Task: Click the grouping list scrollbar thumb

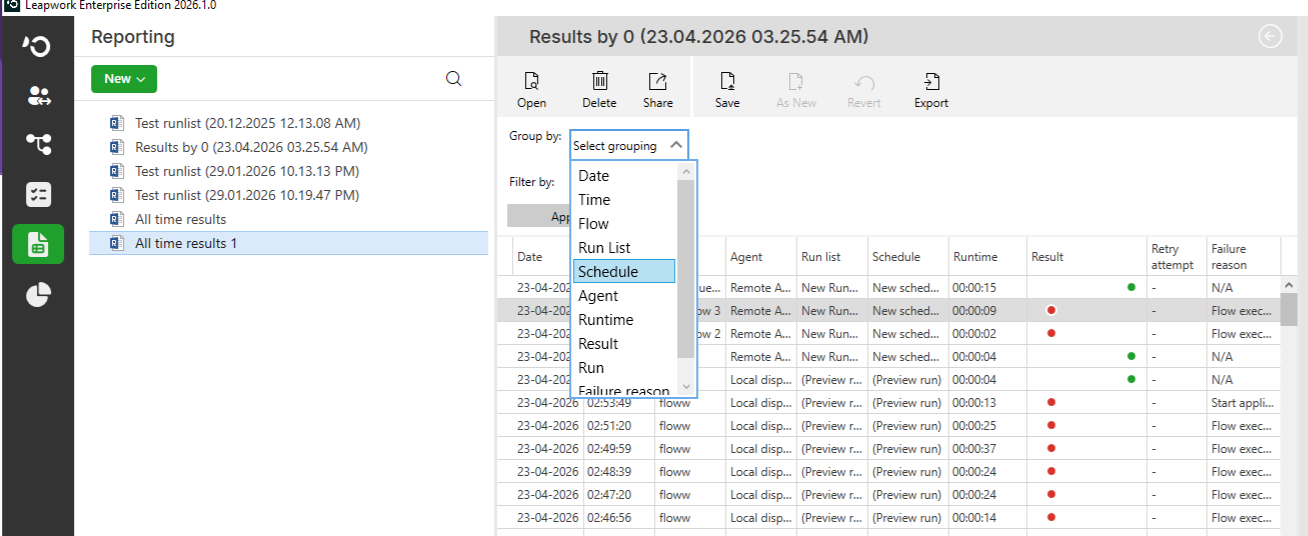Action: pyautogui.click(x=686, y=268)
